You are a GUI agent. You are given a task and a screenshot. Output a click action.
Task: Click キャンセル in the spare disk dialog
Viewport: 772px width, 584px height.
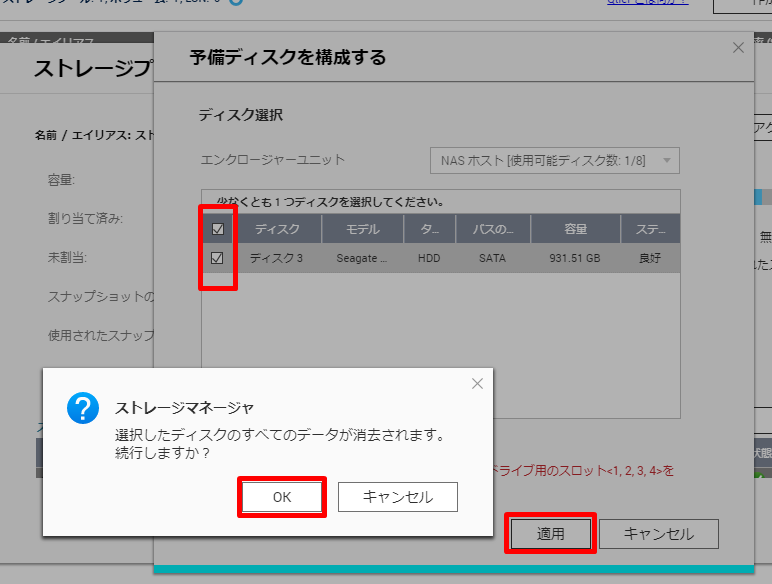pyautogui.click(x=658, y=534)
